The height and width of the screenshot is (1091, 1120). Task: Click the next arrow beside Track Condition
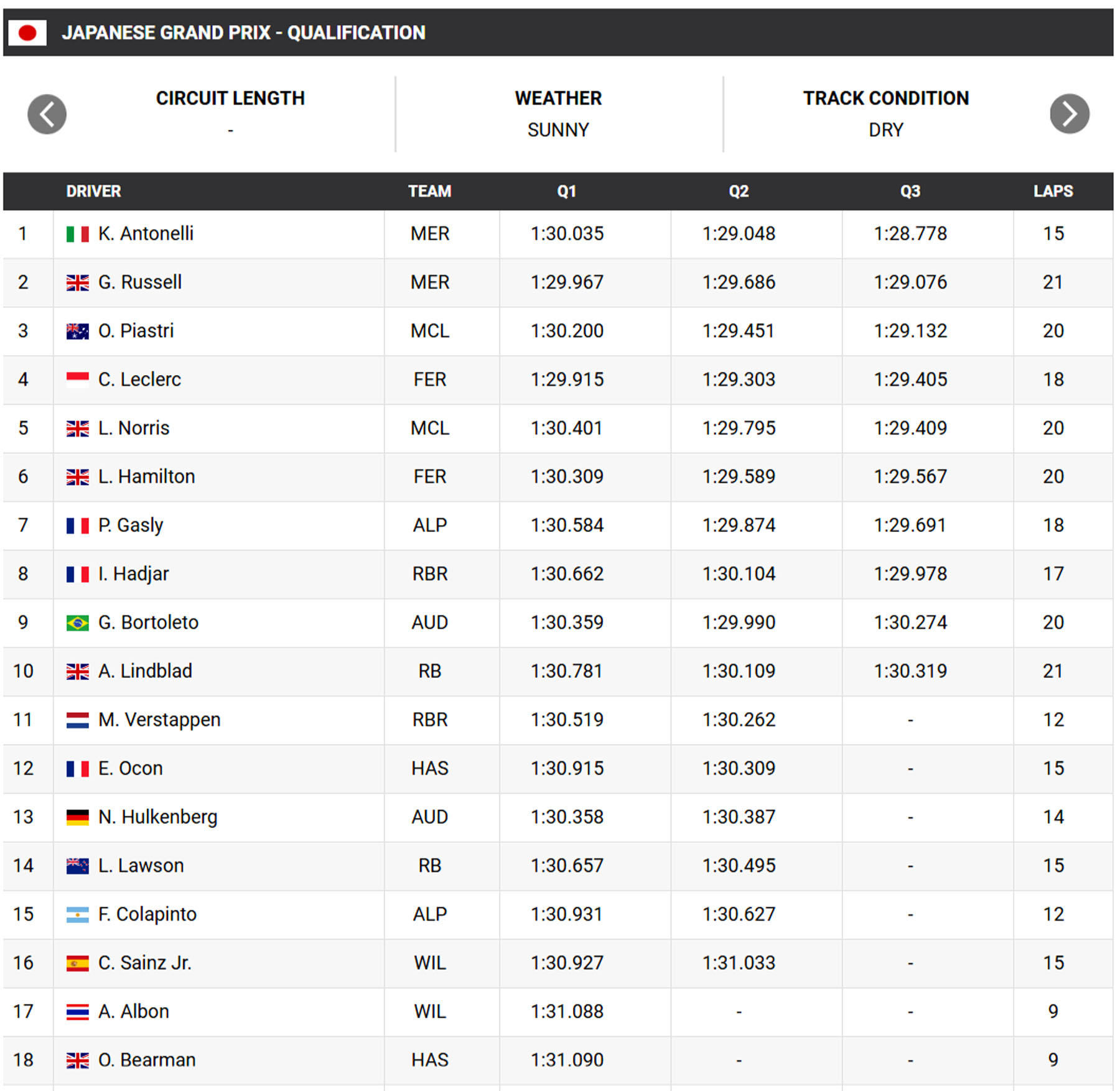click(1069, 114)
